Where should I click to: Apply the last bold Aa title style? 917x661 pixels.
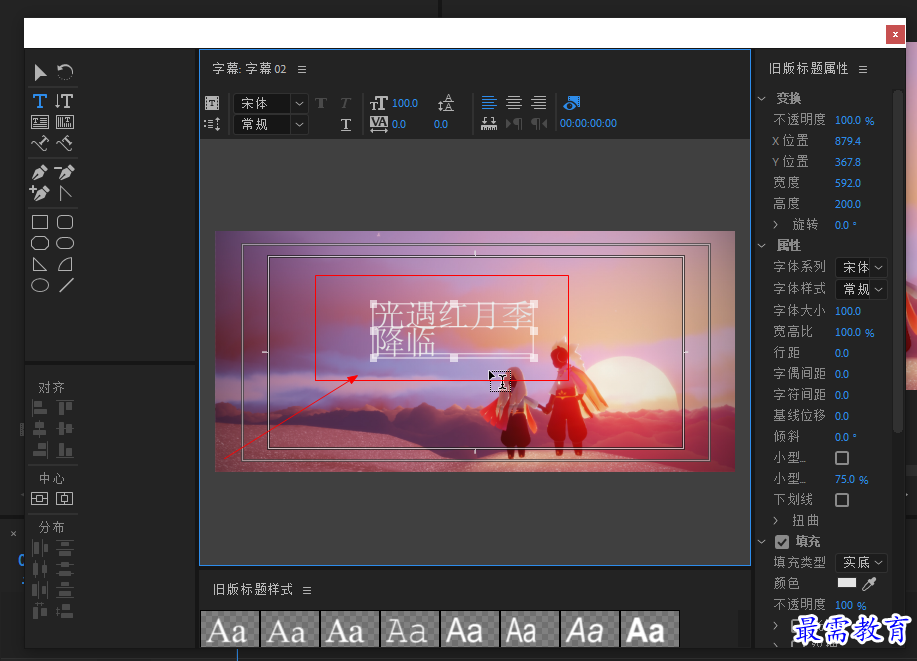pos(650,629)
